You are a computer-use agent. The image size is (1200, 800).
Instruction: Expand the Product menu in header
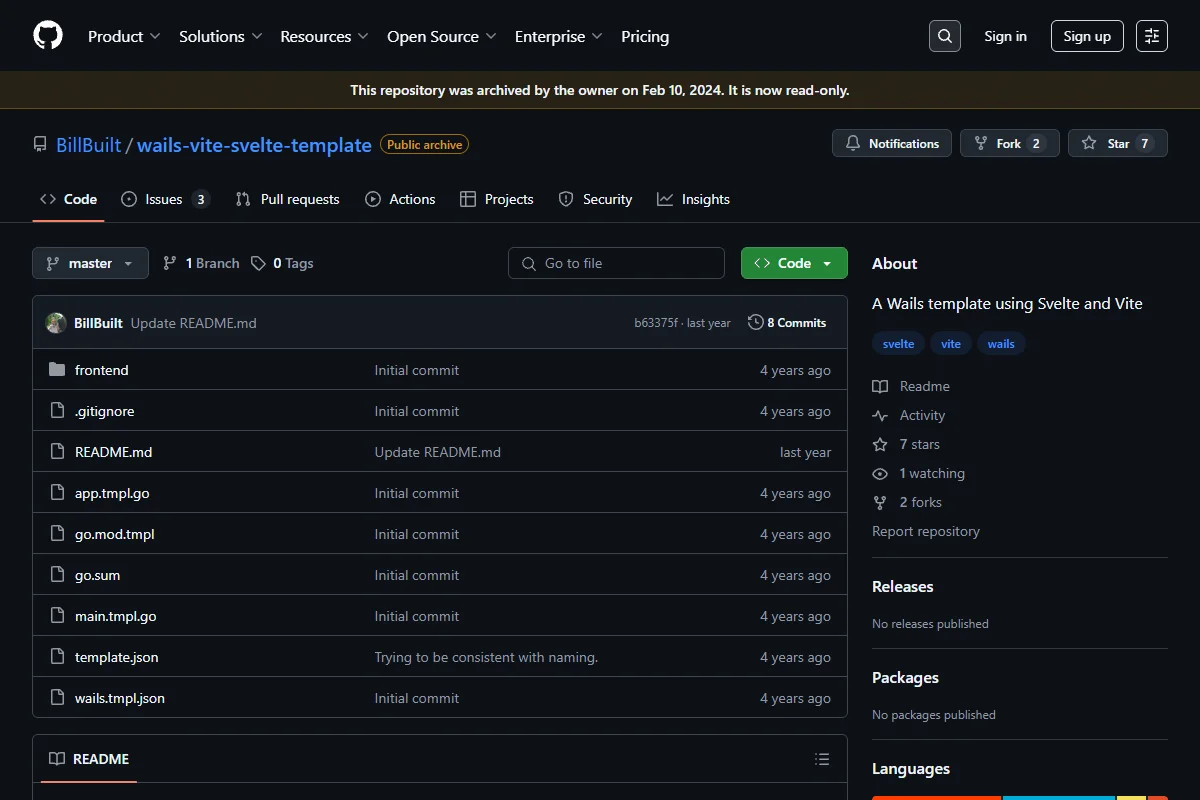click(124, 36)
